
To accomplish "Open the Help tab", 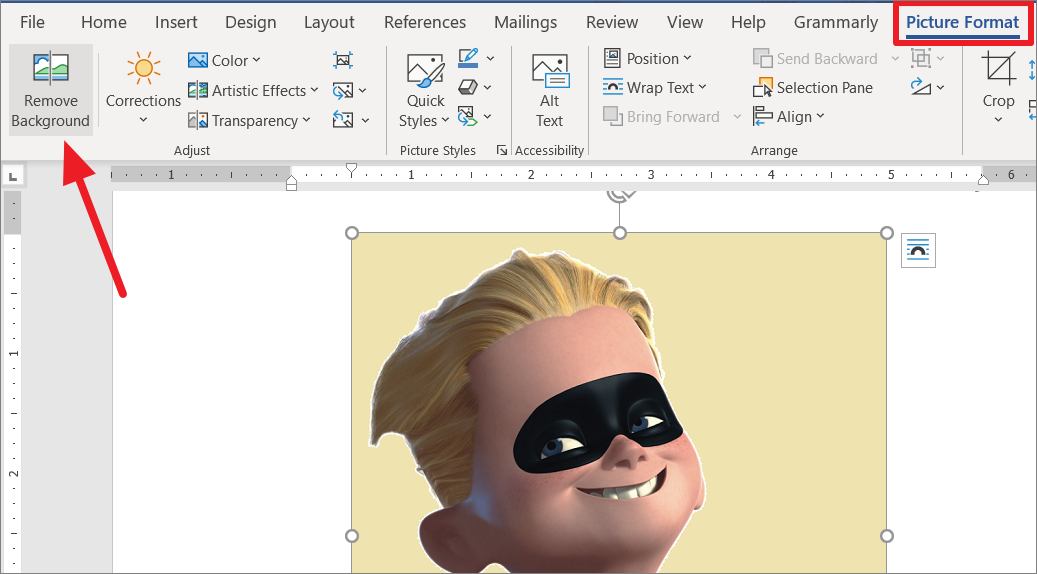I will click(x=748, y=22).
